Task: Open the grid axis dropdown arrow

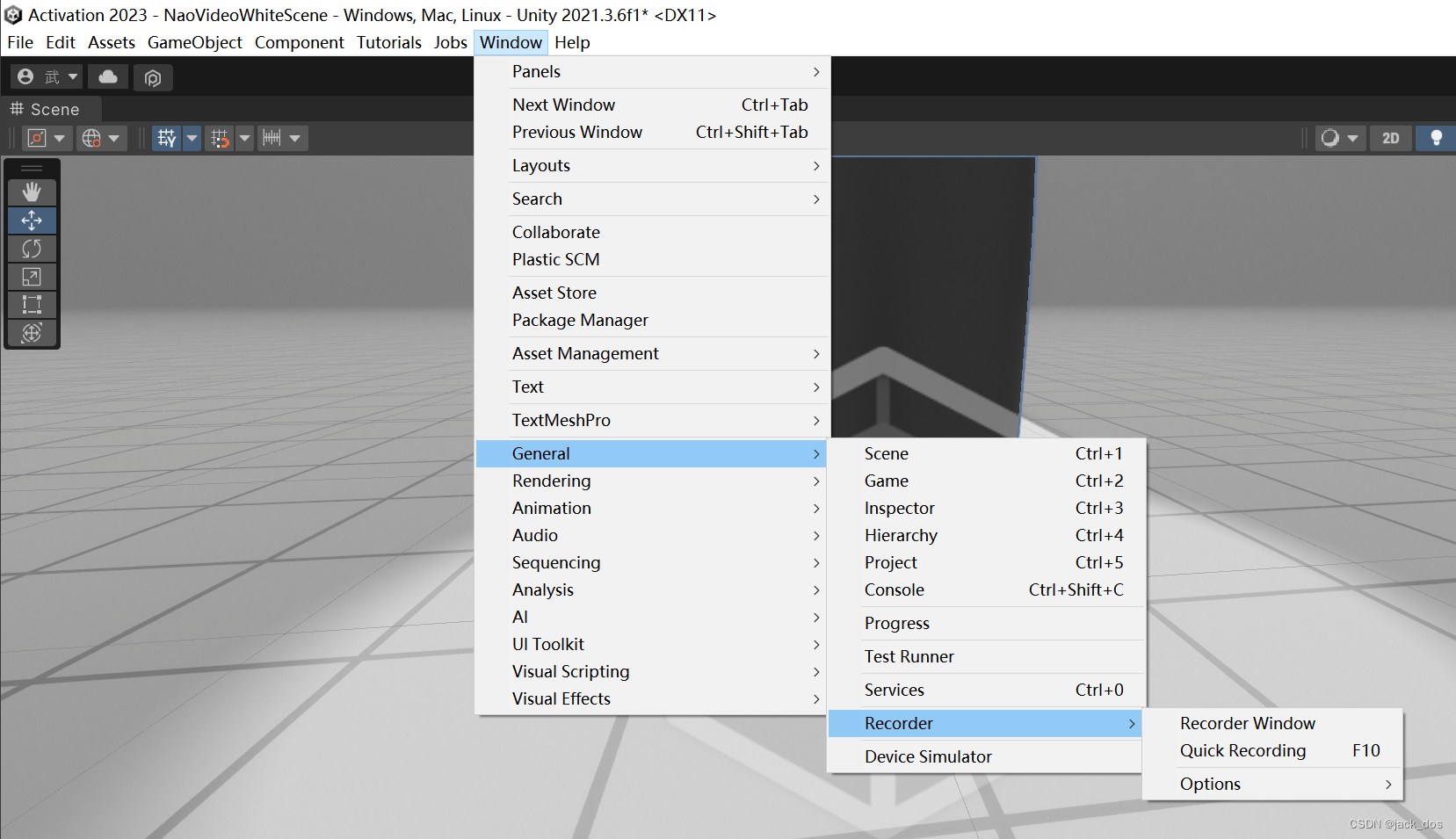Action: (x=192, y=138)
